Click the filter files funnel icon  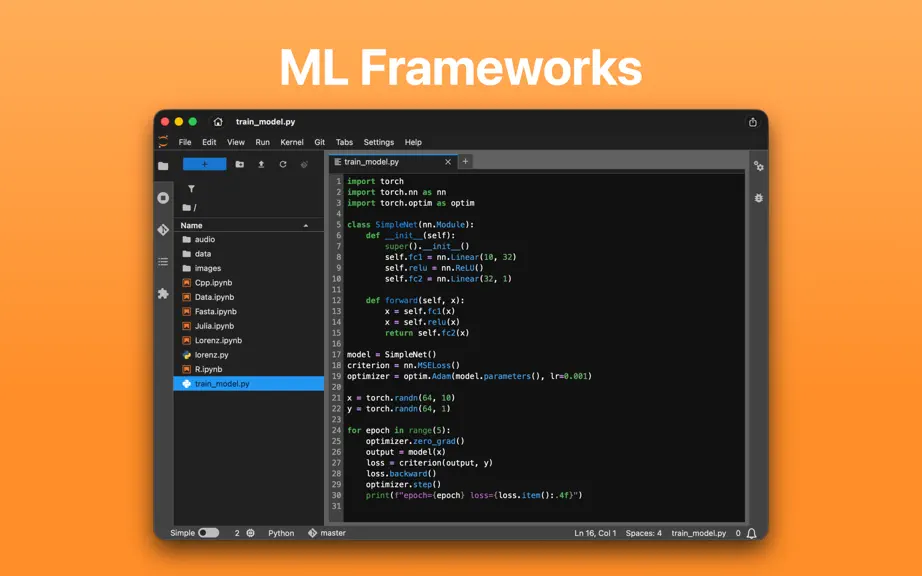coord(191,189)
